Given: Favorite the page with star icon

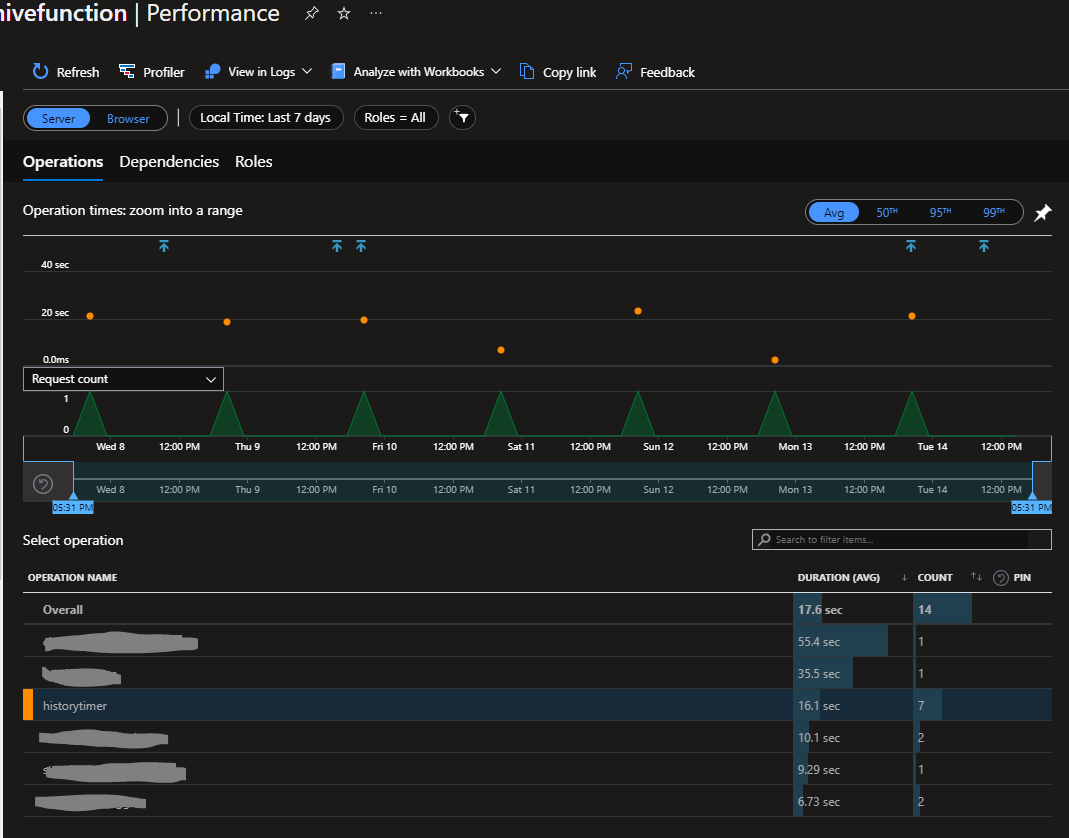Looking at the screenshot, I should (344, 13).
